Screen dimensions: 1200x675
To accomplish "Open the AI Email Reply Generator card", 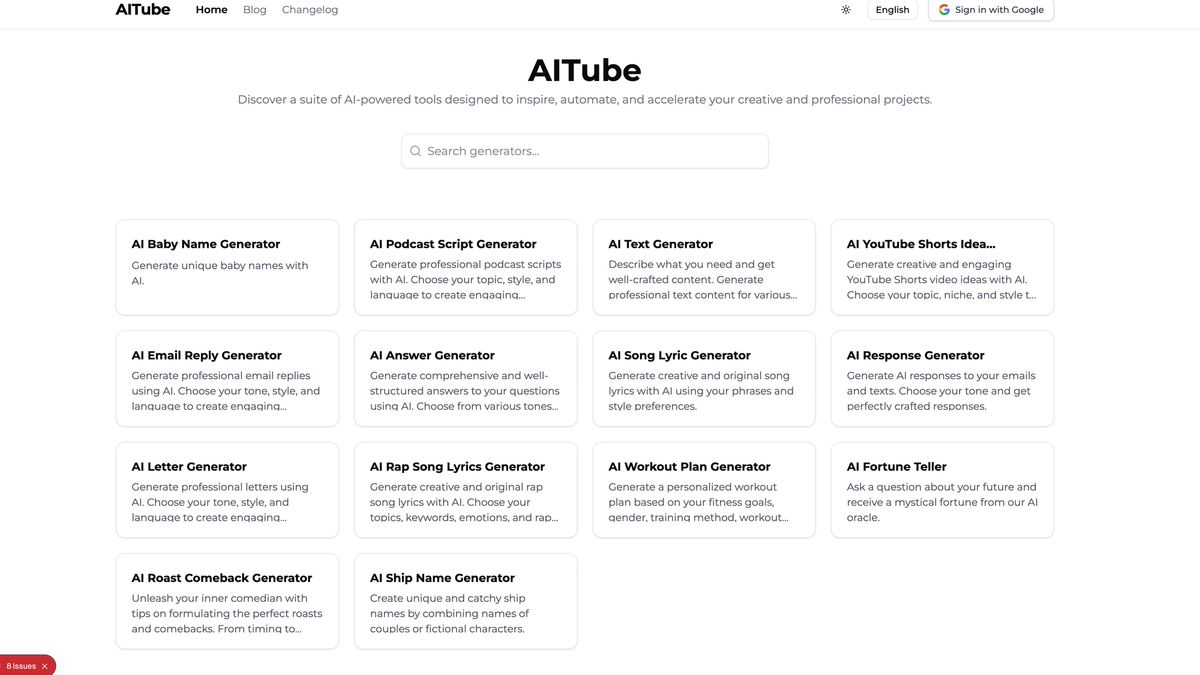I will (x=227, y=379).
